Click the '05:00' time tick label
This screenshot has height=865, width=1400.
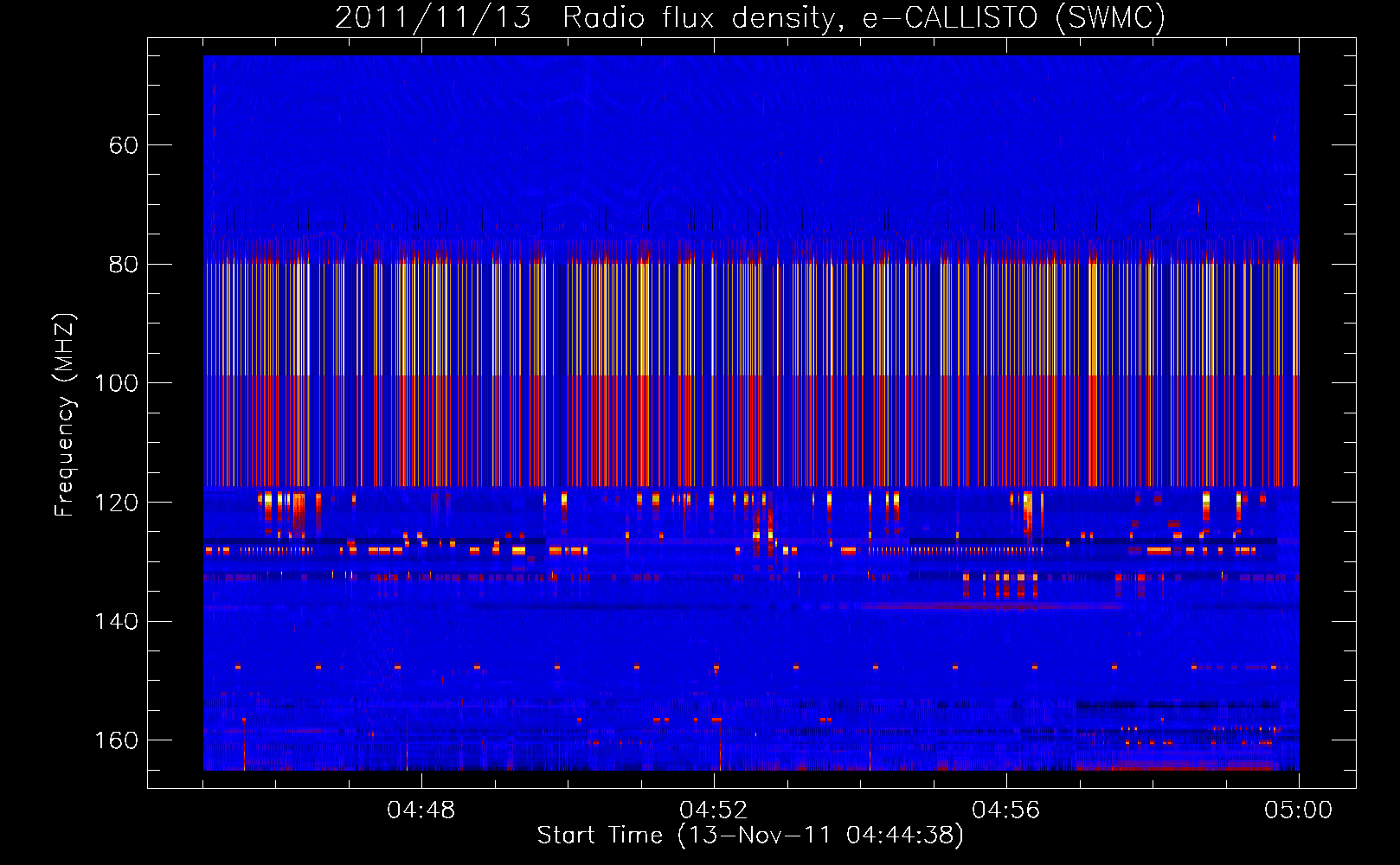(1299, 811)
